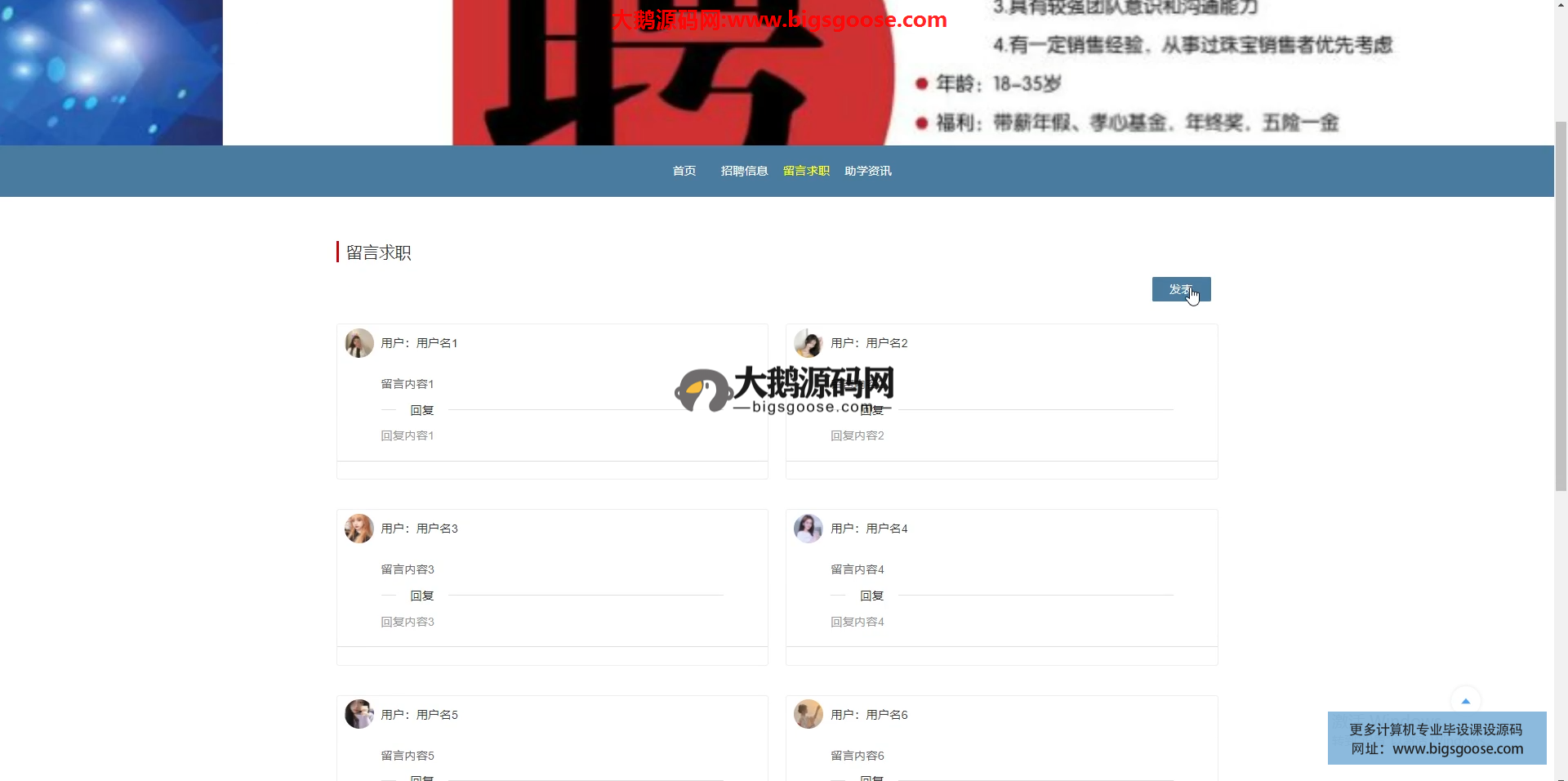
Task: Click the 回复 label in 用户名3's card
Action: tap(422, 596)
